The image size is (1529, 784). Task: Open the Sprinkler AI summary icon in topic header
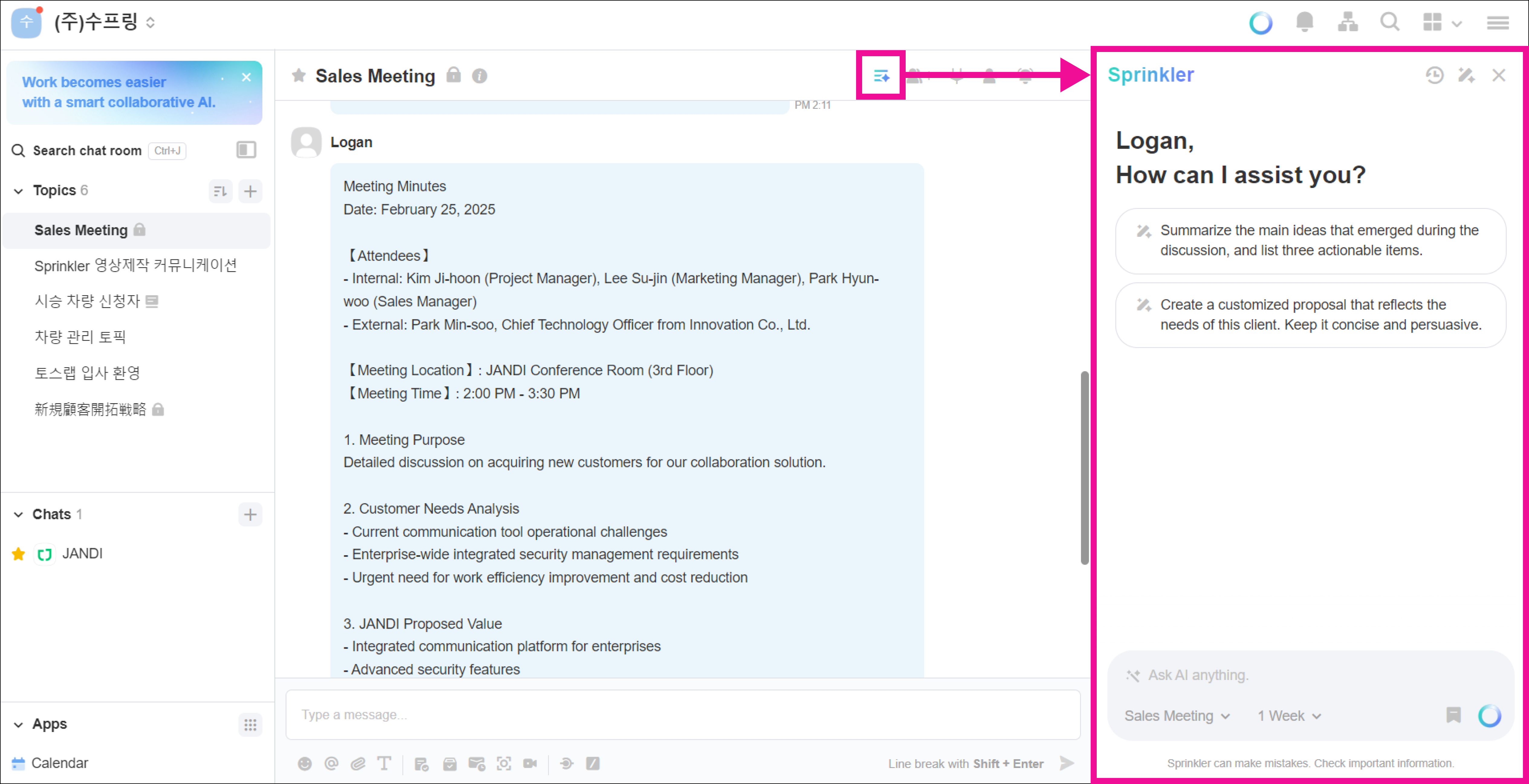[881, 75]
